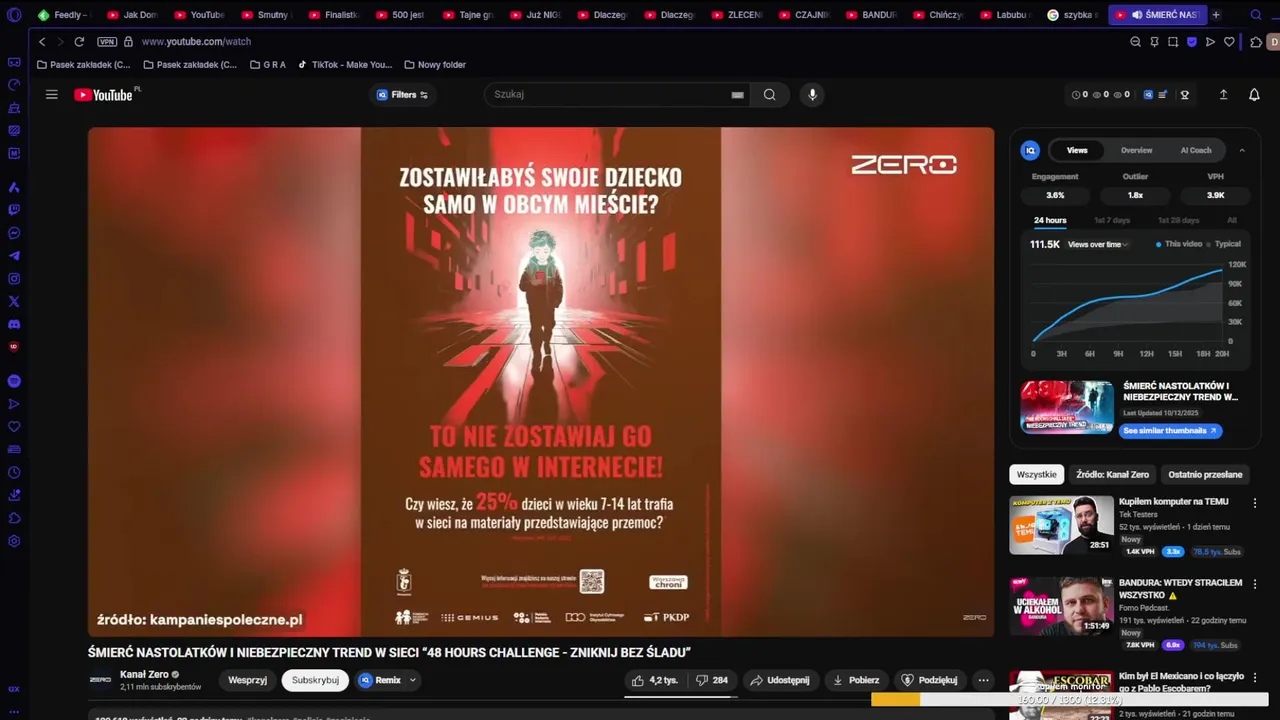Select the 1st 28 days range
The width and height of the screenshot is (1280, 720).
pos(1178,220)
